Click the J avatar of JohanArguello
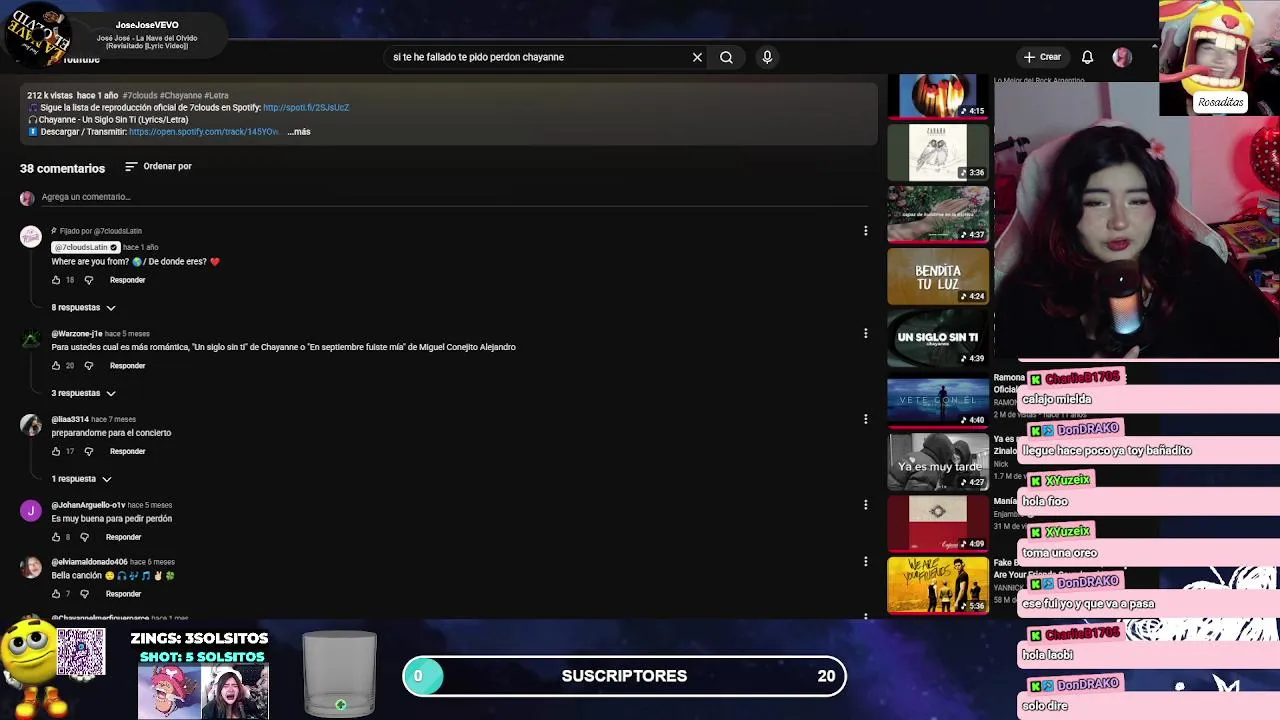 [31, 511]
